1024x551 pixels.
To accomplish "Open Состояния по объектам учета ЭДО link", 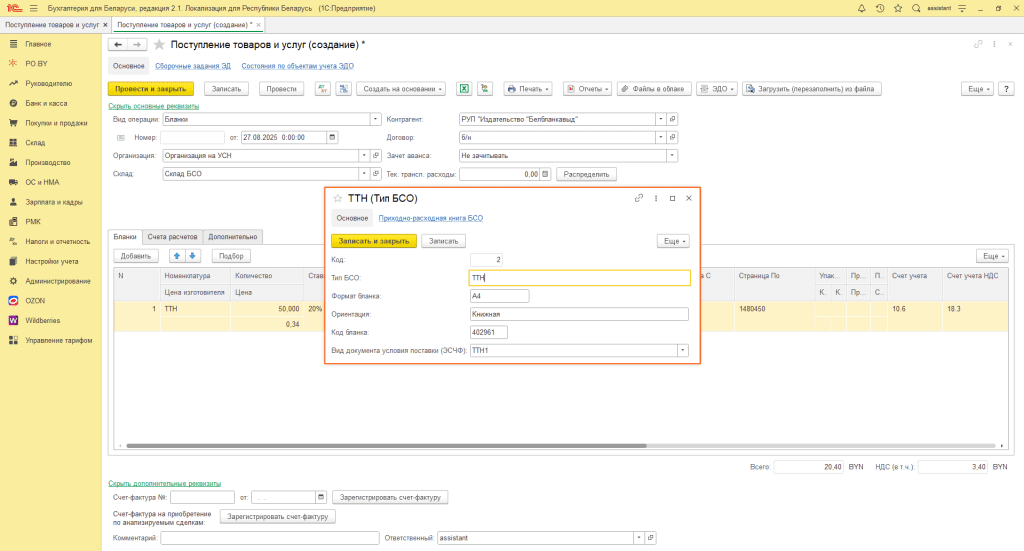I will tap(298, 66).
